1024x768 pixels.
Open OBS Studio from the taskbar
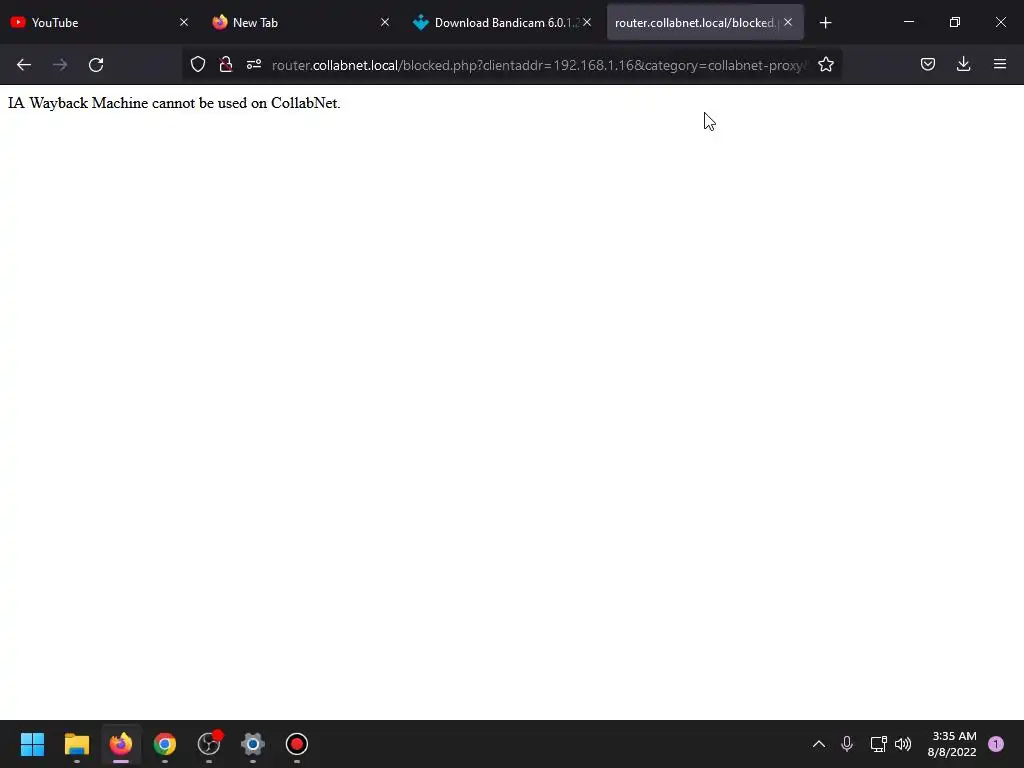[209, 744]
